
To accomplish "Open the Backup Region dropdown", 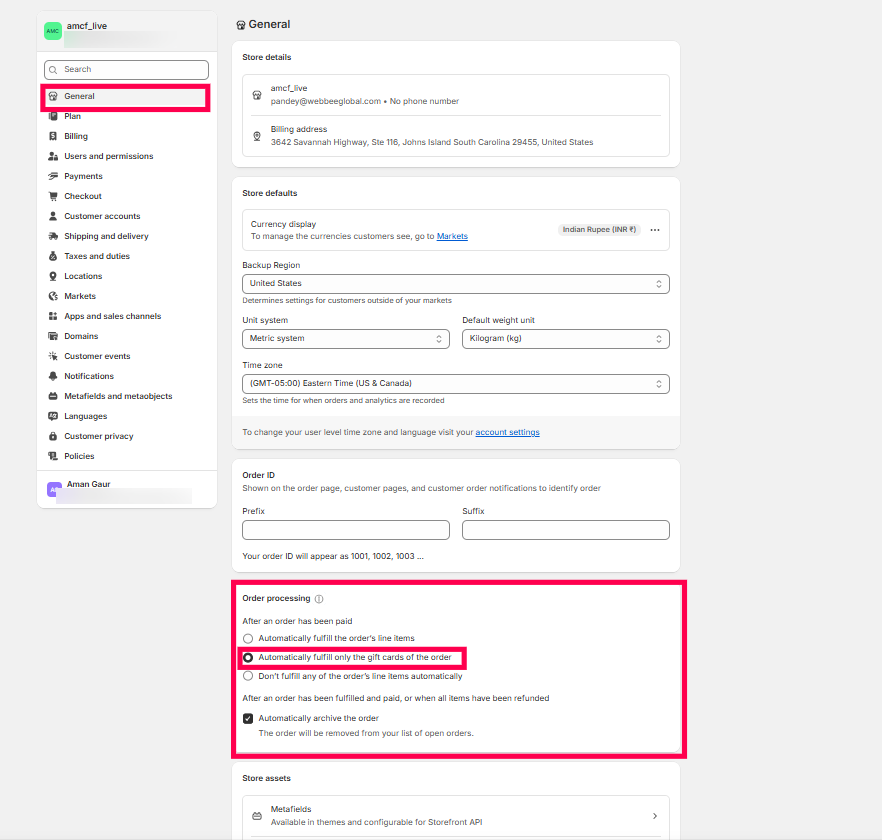I will tap(455, 284).
